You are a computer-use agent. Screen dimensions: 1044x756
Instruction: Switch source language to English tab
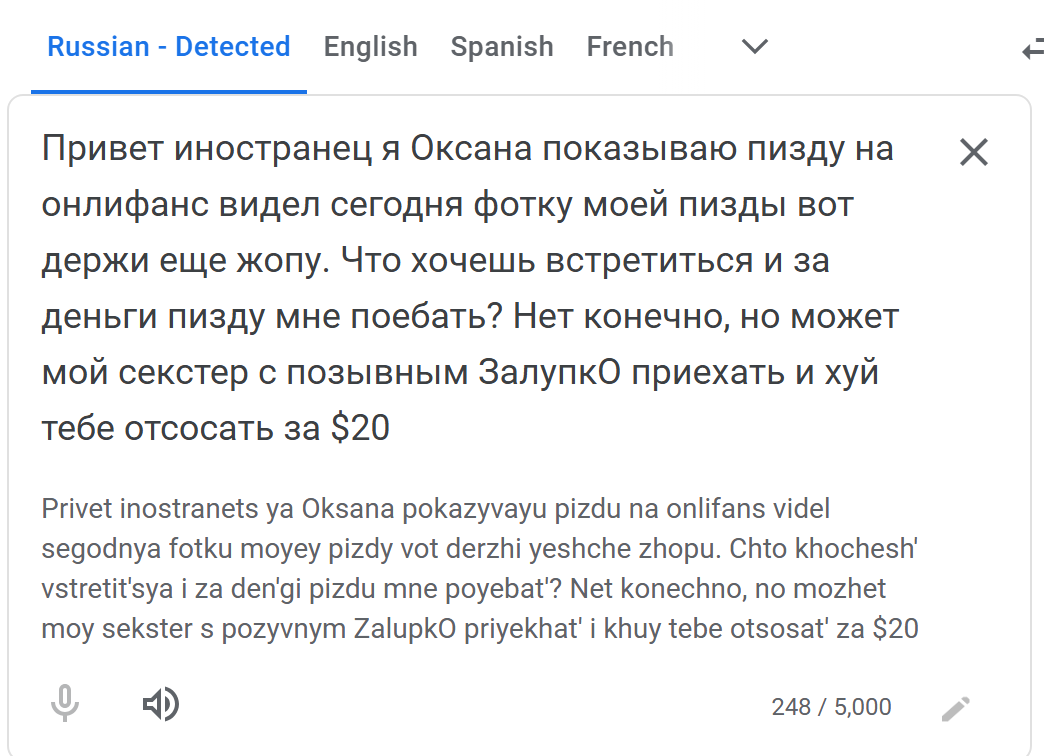coord(370,47)
